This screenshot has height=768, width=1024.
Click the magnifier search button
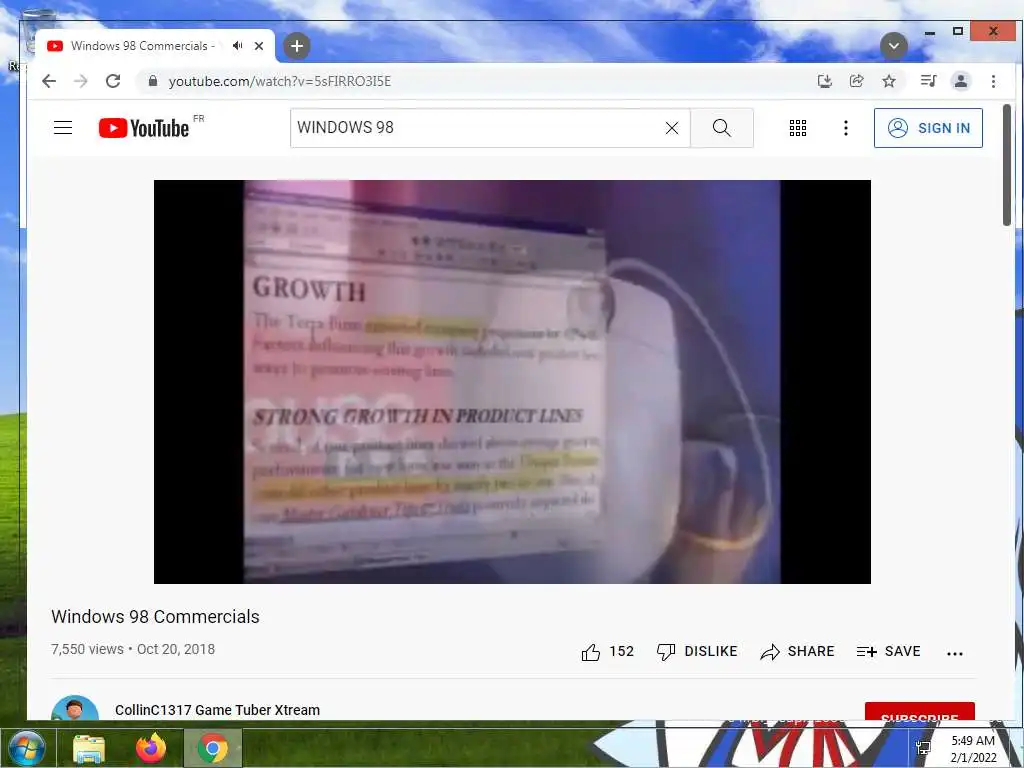722,128
